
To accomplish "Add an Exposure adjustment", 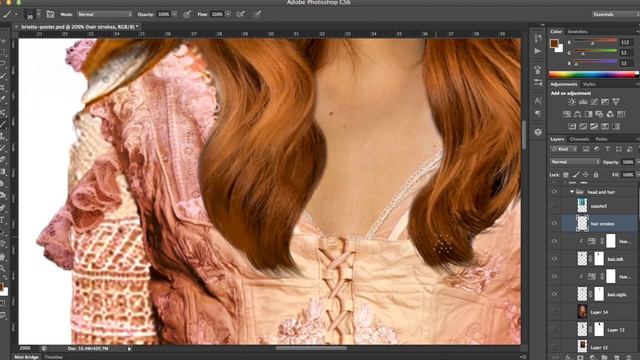I will point(605,102).
